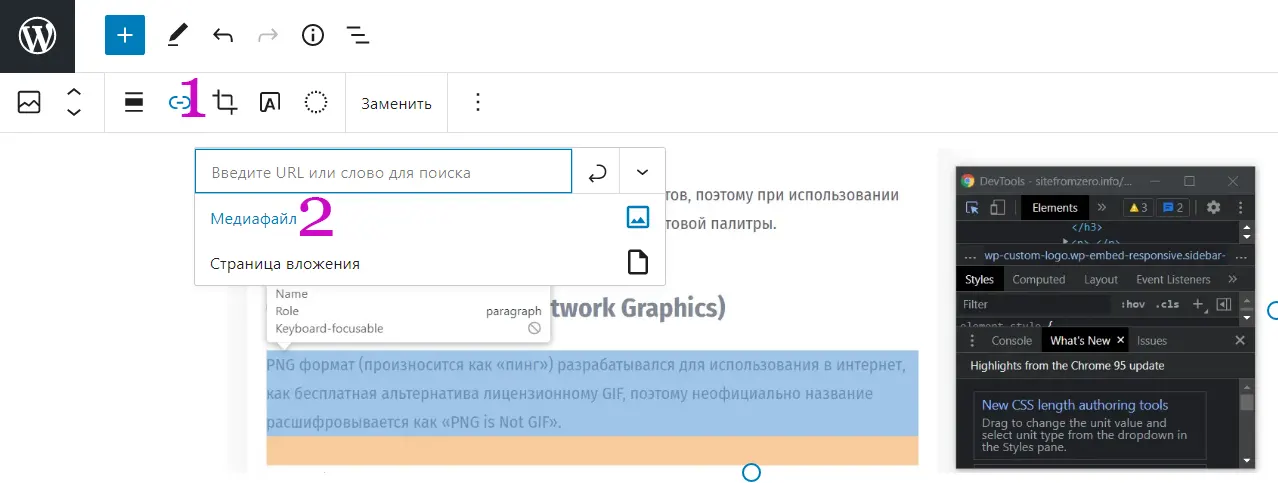The height and width of the screenshot is (483, 1278).
Task: Open the list view outline
Action: click(358, 36)
